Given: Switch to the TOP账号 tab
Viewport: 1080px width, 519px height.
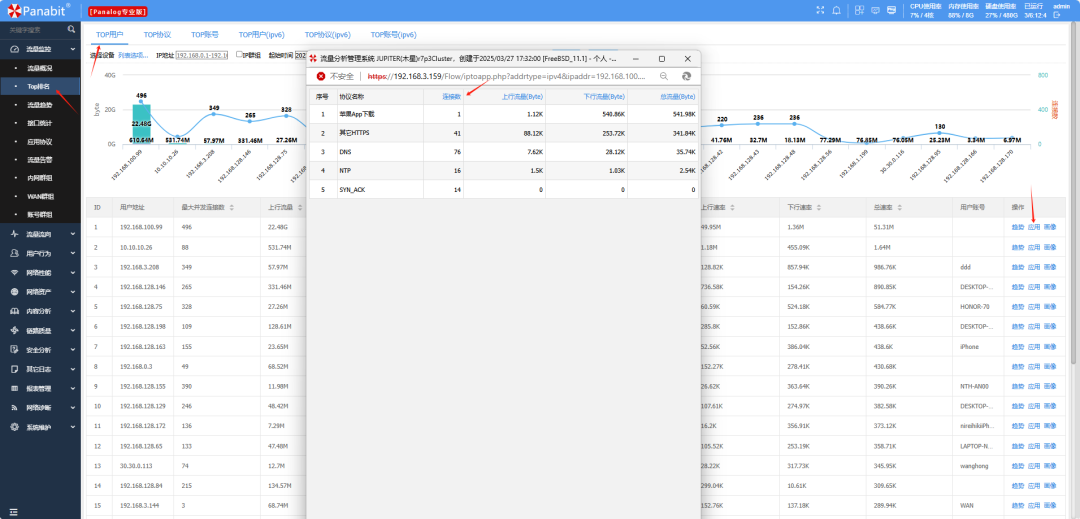Looking at the screenshot, I should (x=205, y=34).
